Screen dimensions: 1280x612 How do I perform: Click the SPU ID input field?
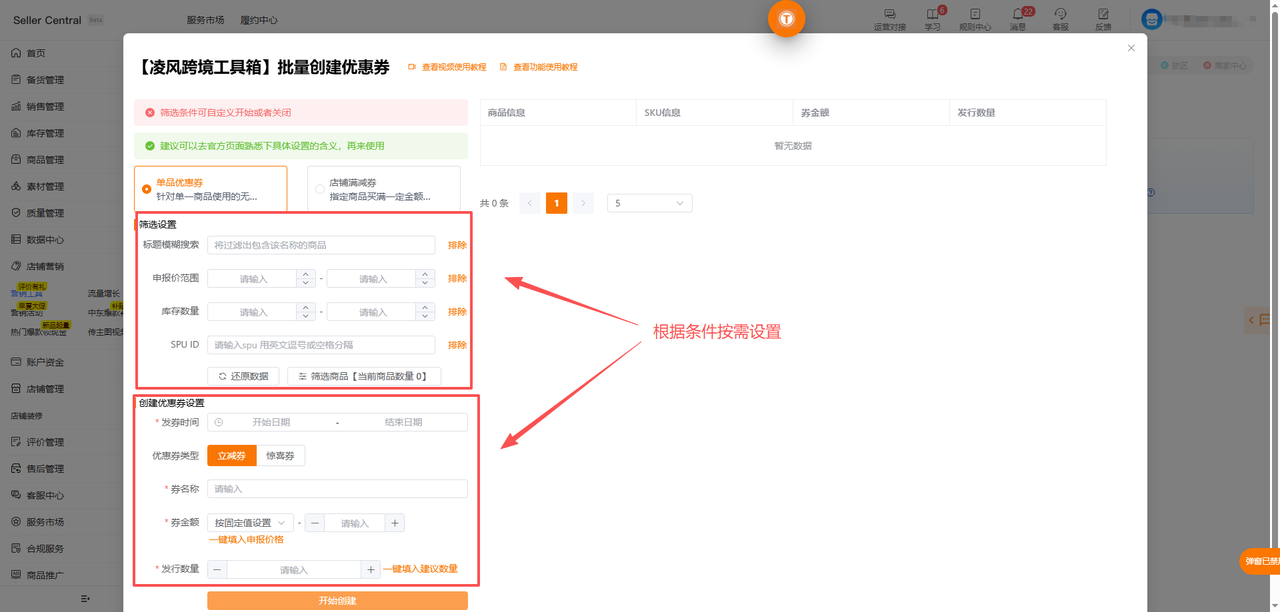click(321, 345)
